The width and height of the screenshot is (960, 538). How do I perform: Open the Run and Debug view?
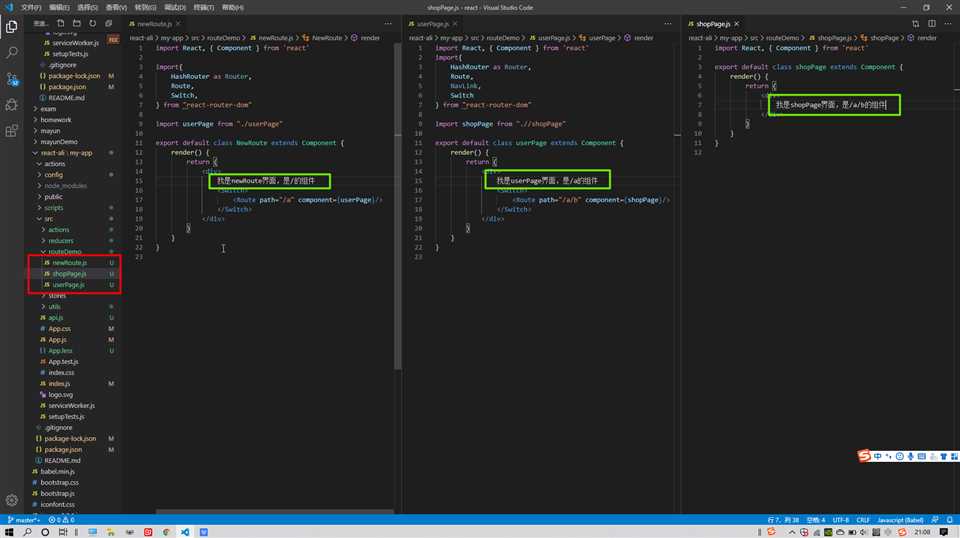click(12, 105)
